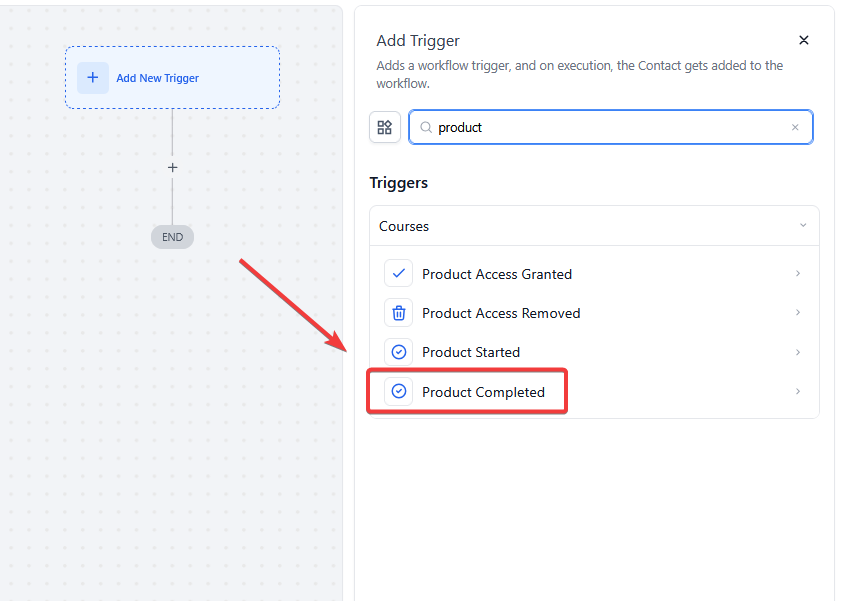Add a step with the plus connector
This screenshot has height=601, width=846.
(172, 168)
